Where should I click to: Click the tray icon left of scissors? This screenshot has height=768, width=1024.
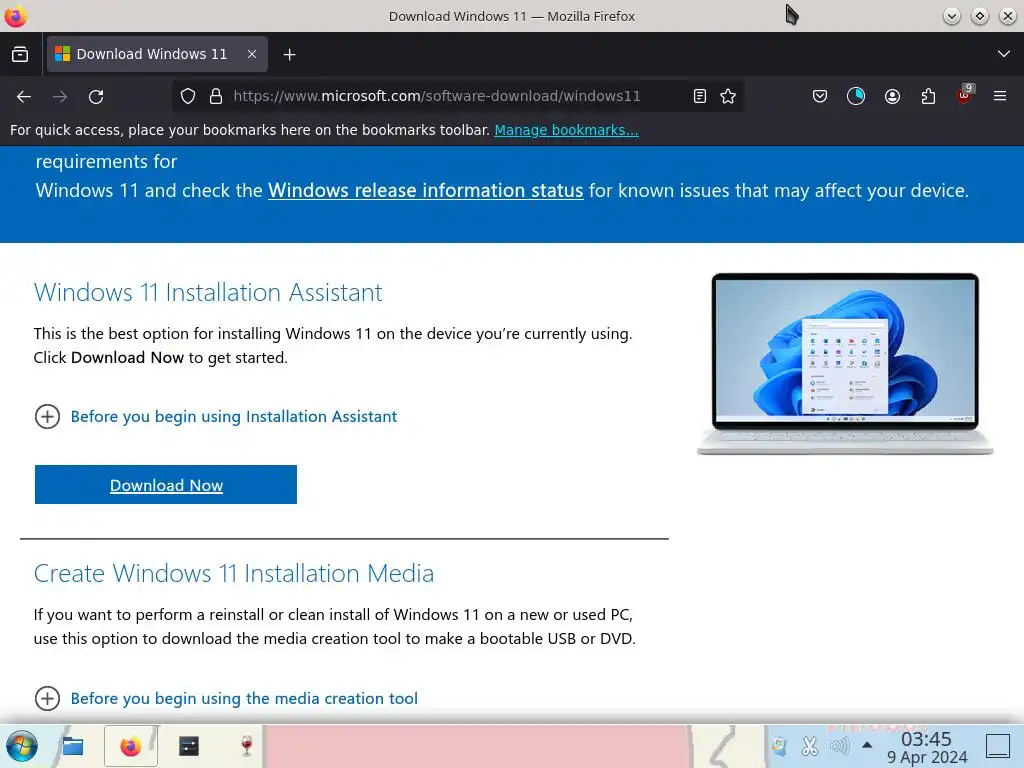coord(779,745)
